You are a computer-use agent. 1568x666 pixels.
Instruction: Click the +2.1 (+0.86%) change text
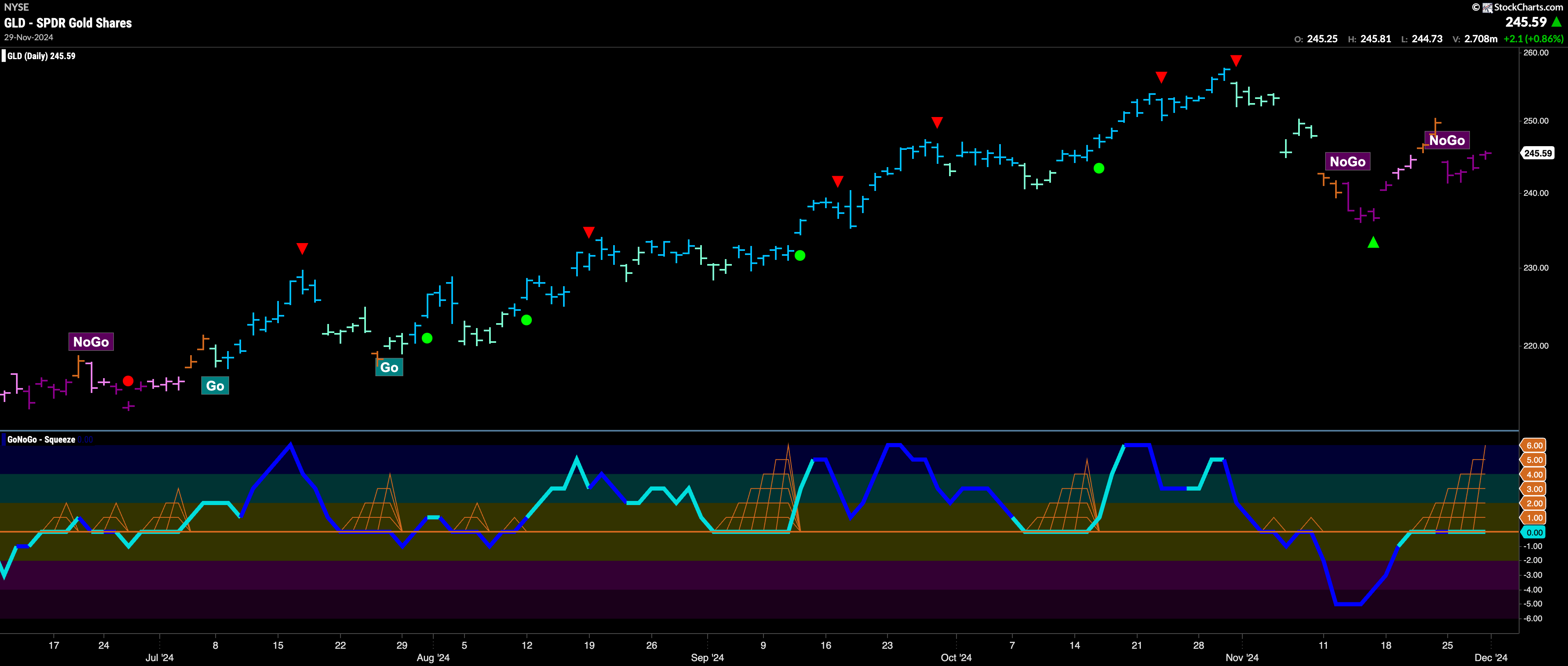click(1534, 38)
